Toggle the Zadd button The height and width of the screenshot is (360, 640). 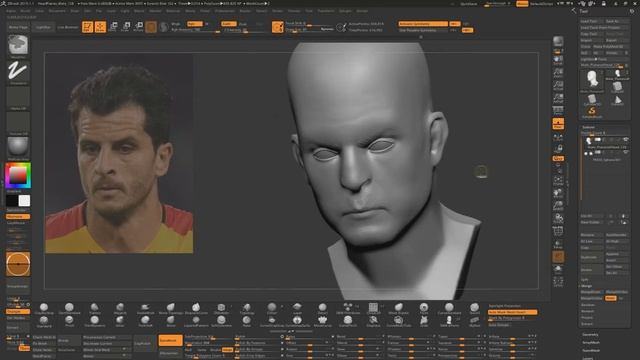(x=229, y=24)
